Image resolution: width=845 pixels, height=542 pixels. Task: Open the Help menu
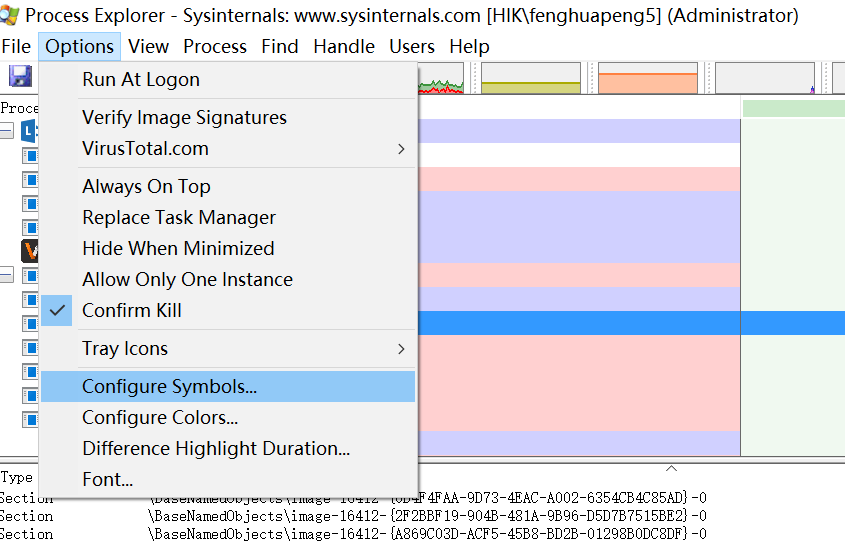pyautogui.click(x=469, y=46)
